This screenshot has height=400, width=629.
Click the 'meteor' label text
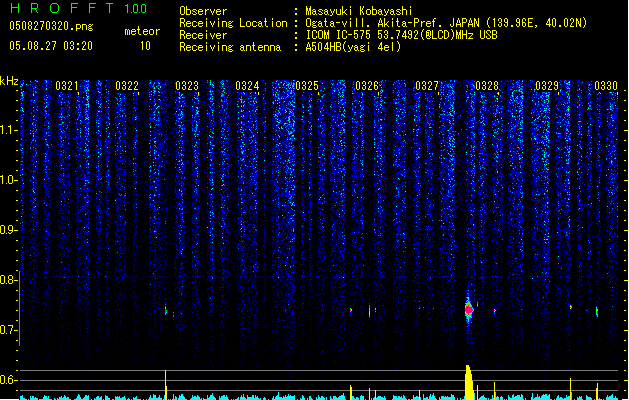pyautogui.click(x=142, y=31)
